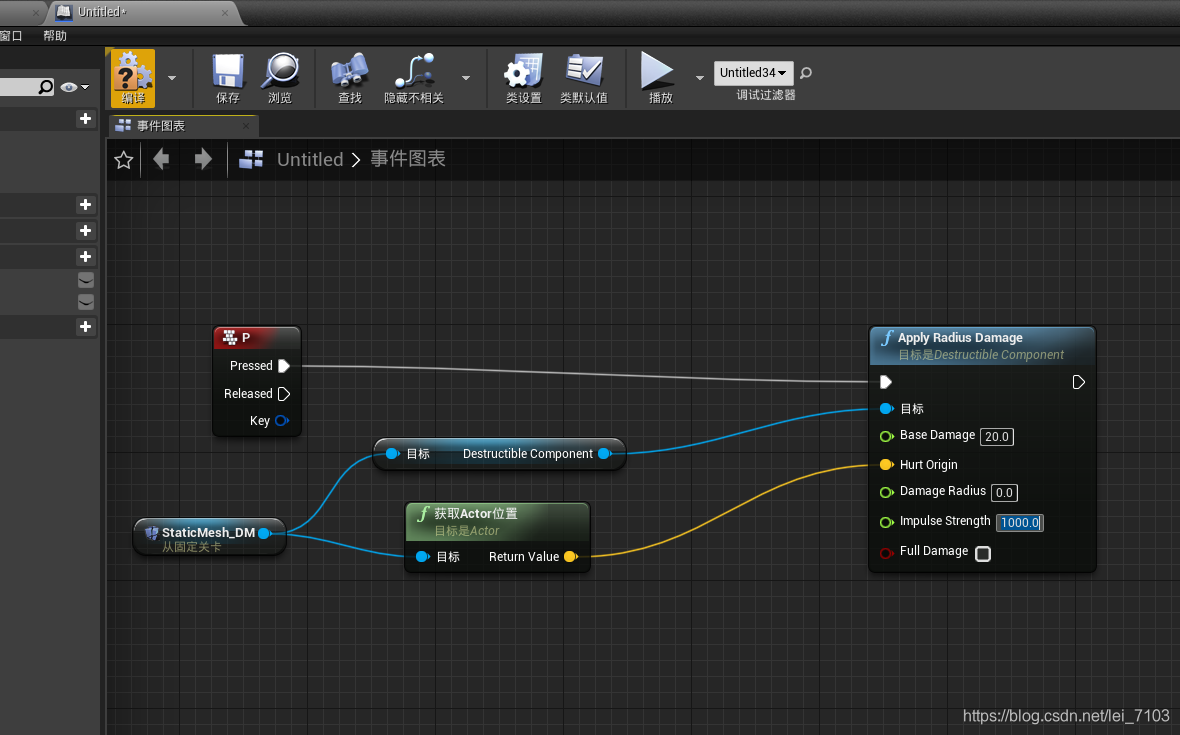Click the blueprint graph breadcrumb icon

point(251,159)
